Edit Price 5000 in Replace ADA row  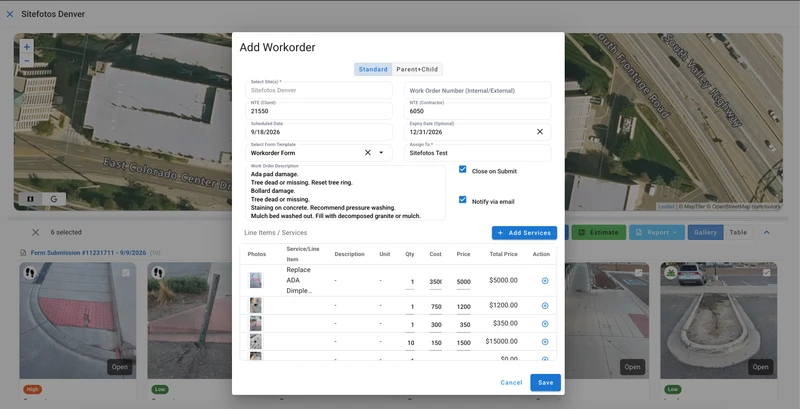[x=463, y=282]
